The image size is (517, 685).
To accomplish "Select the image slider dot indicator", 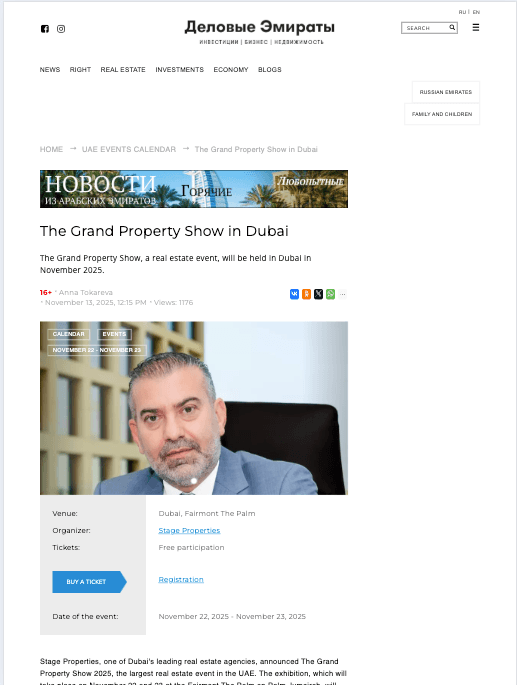I will point(194,481).
